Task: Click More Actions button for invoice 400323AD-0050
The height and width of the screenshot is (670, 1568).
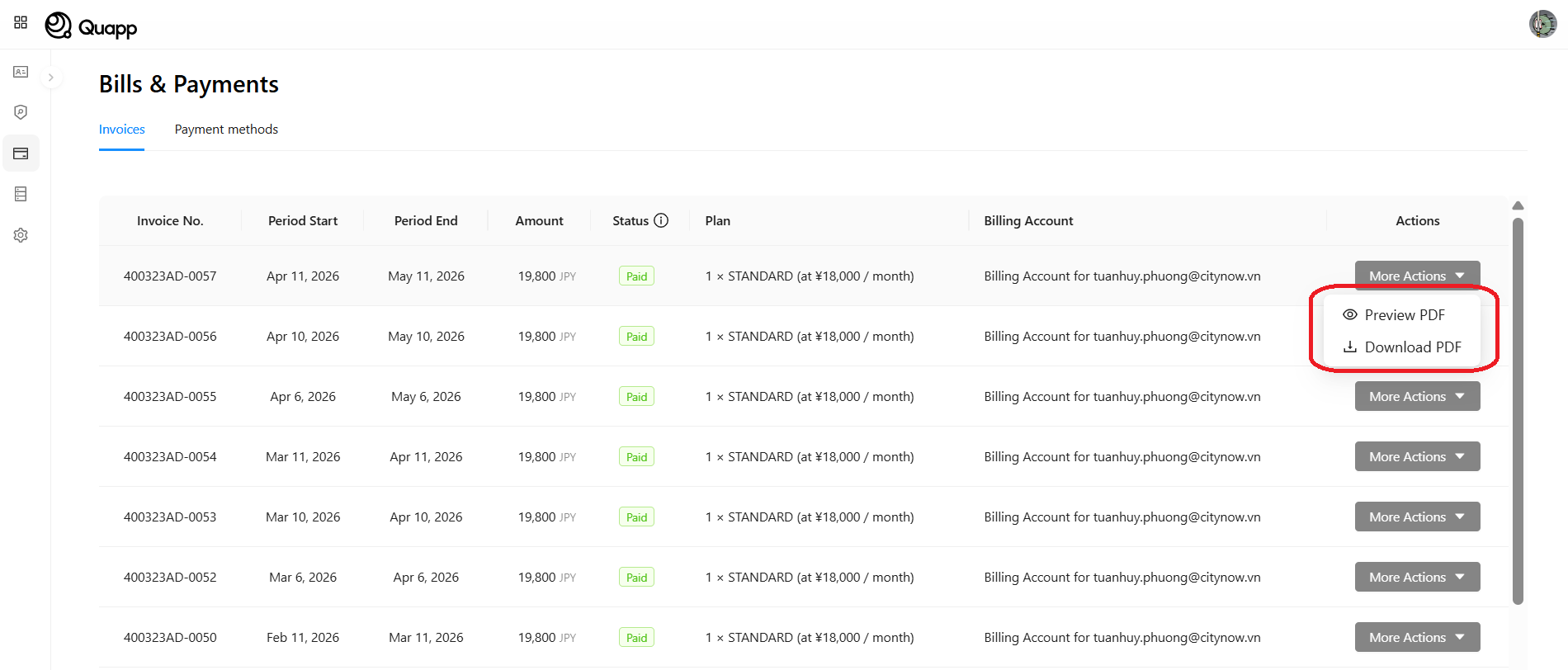Action: click(x=1417, y=637)
